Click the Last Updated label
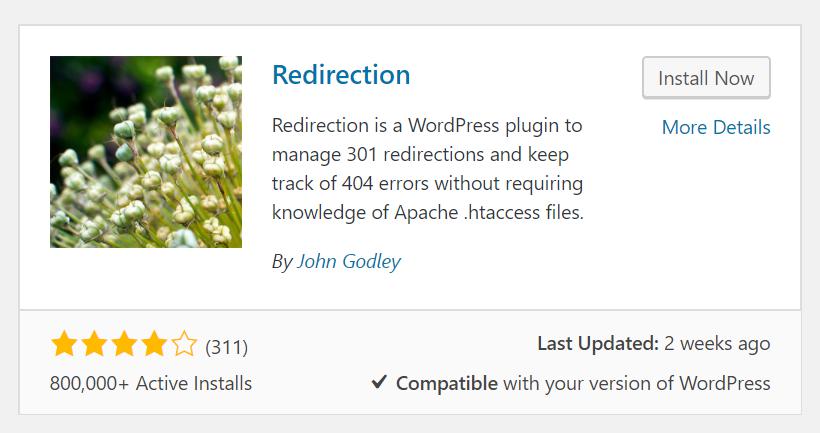Viewport: 820px width, 433px height. point(598,344)
